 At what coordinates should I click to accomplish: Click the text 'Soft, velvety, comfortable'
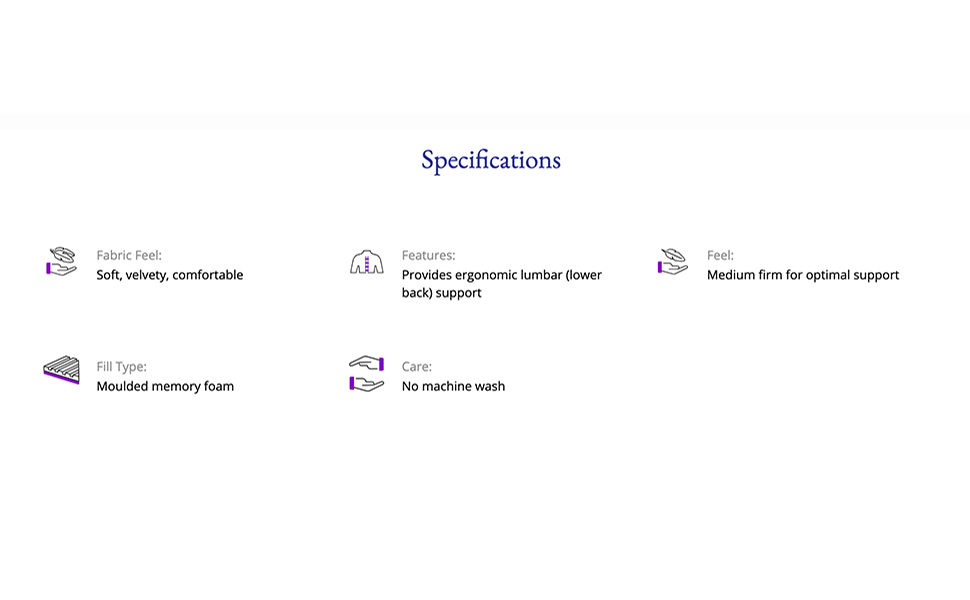coord(170,275)
